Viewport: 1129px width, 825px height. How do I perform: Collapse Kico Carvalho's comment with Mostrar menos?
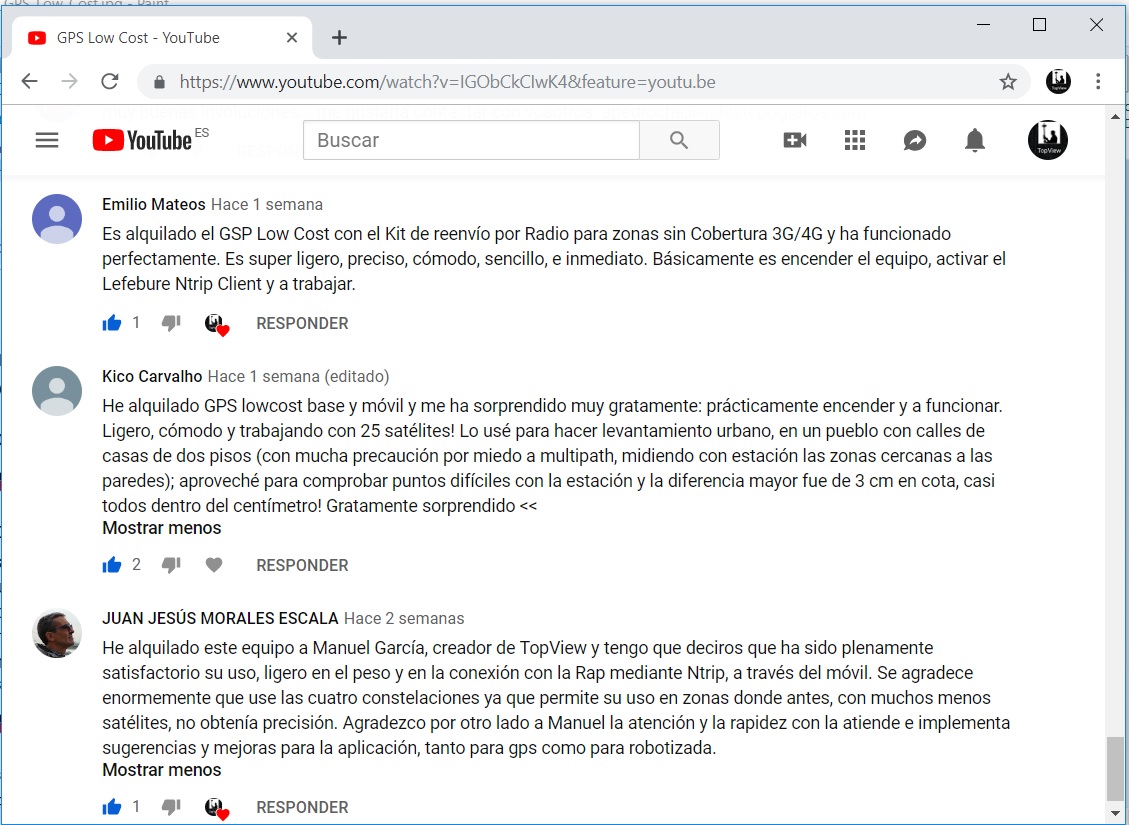click(x=161, y=528)
